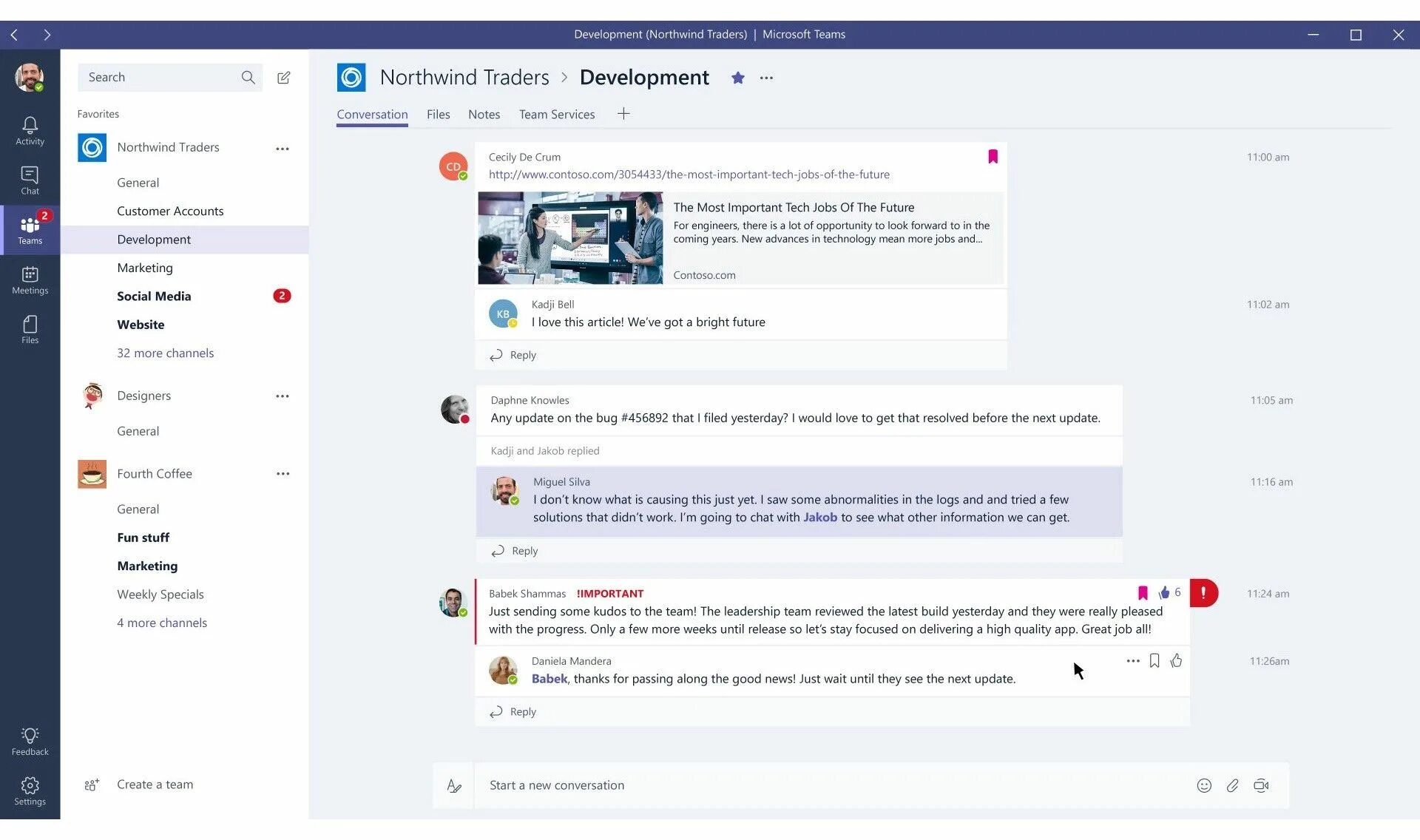
Task: Go forward with the forward arrow
Action: (x=47, y=34)
